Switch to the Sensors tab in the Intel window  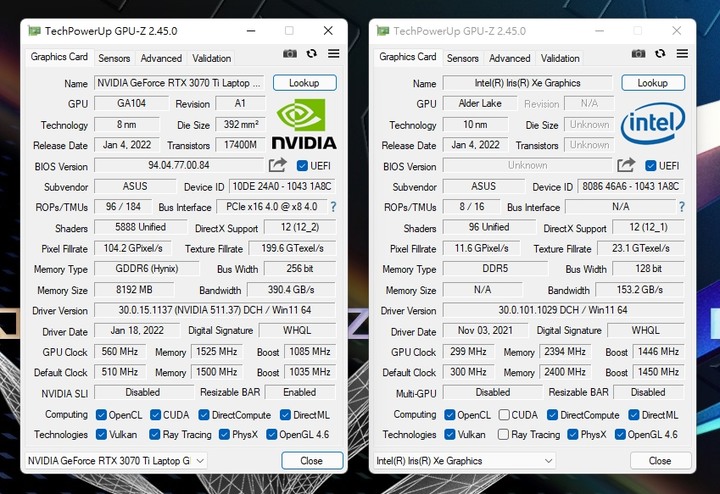462,58
